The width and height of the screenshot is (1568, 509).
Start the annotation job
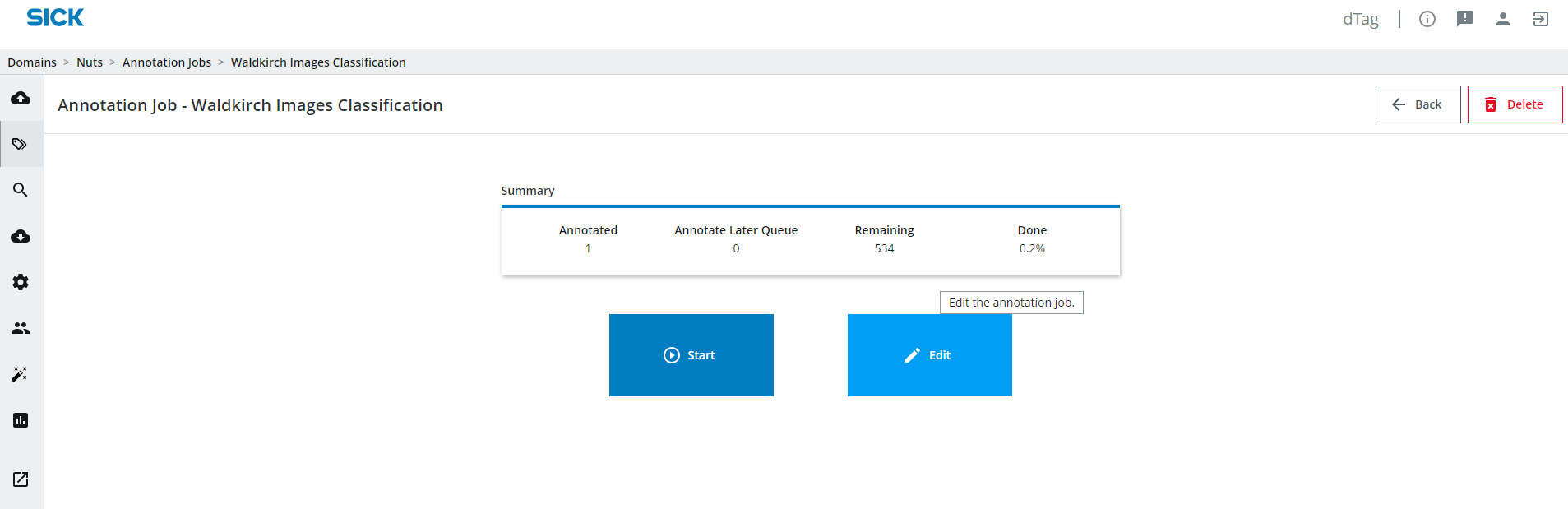(x=691, y=355)
